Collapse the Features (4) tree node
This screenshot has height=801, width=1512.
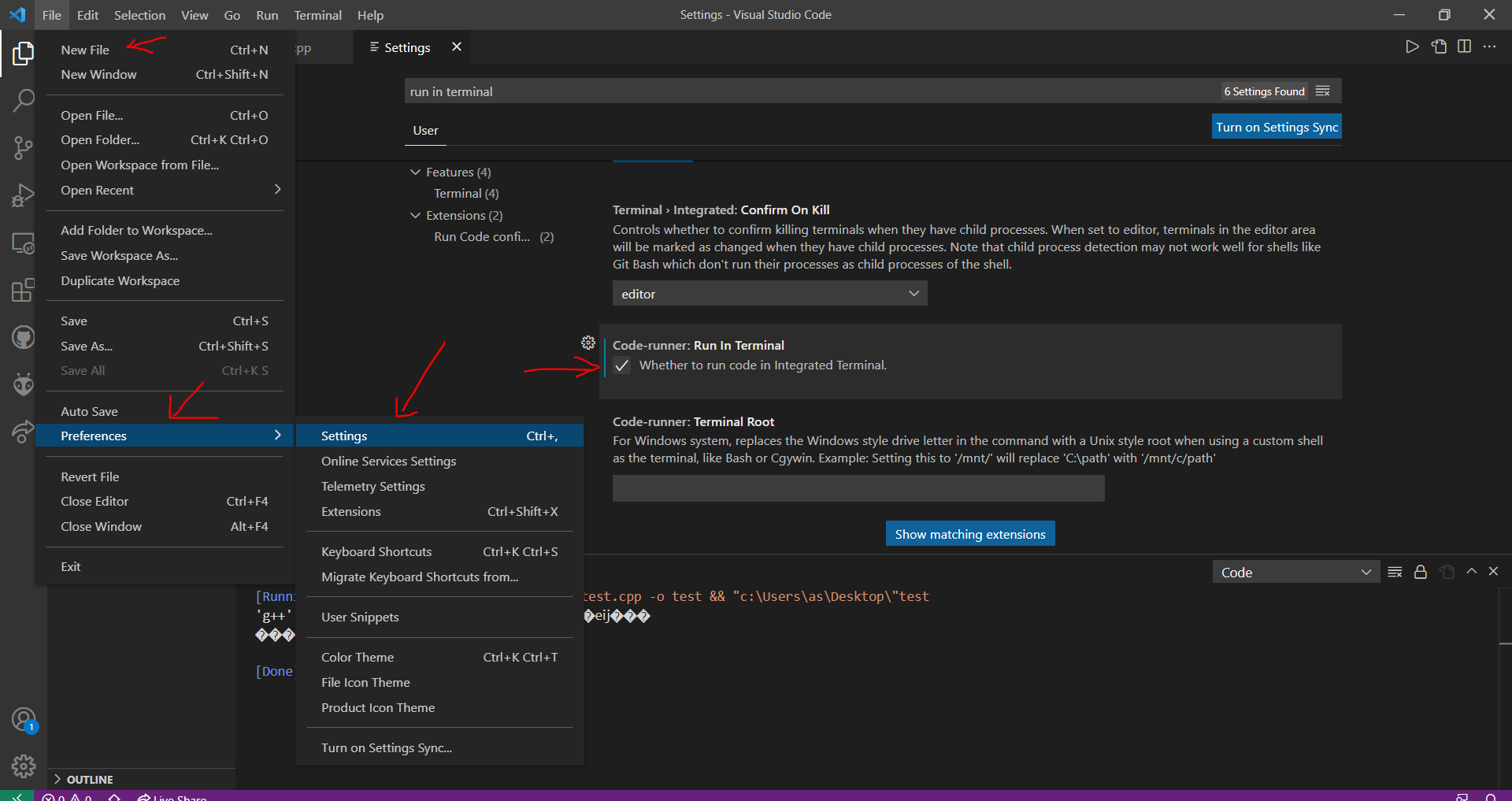415,172
